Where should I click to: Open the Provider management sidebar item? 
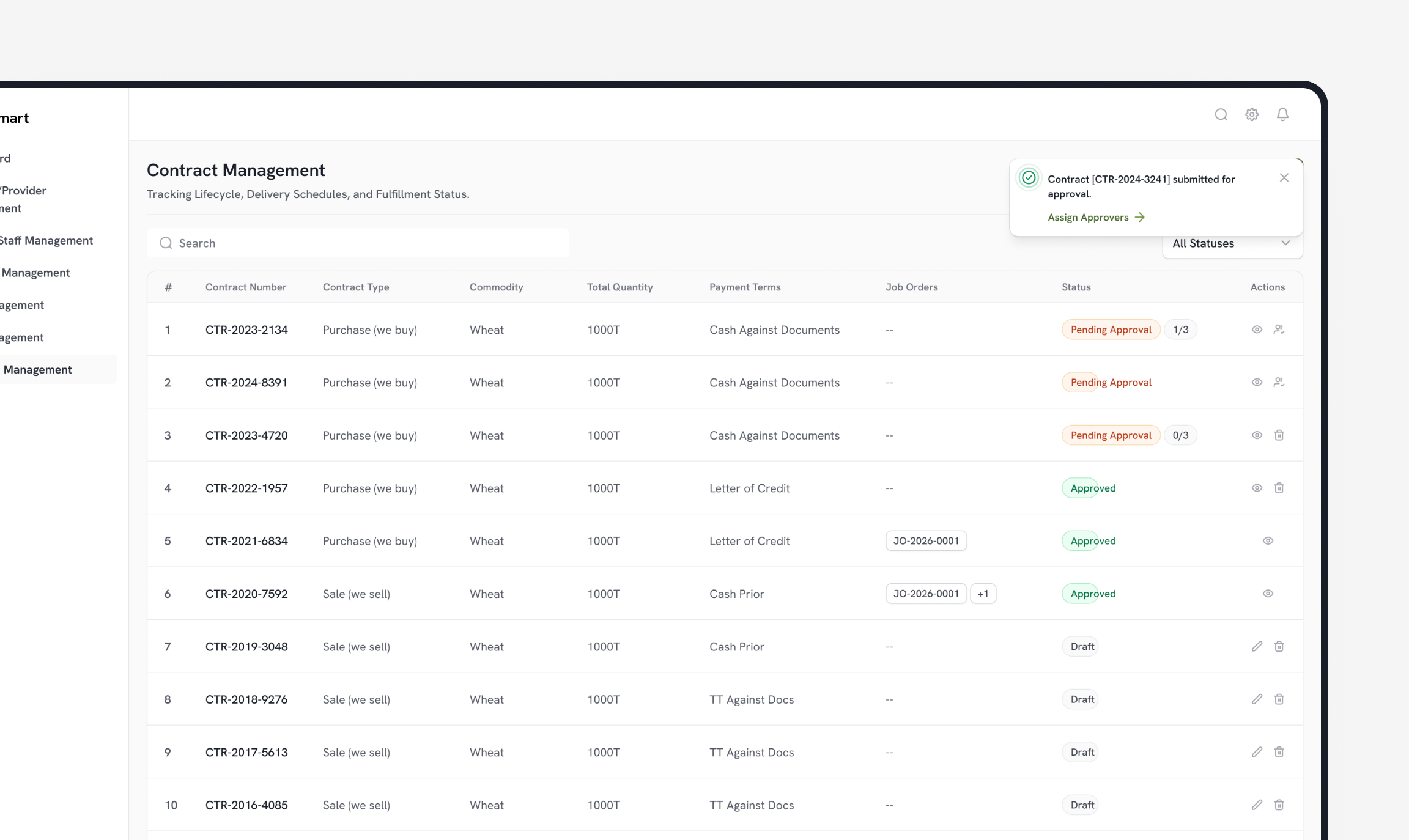(23, 199)
